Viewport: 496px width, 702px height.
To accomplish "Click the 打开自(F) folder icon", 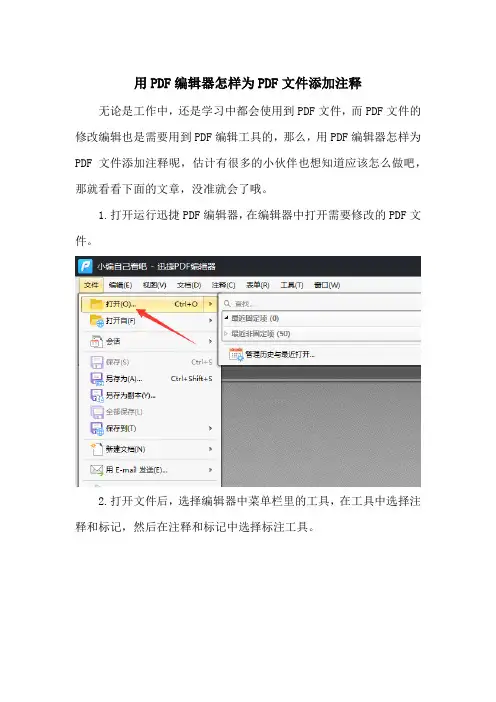I will pos(97,321).
